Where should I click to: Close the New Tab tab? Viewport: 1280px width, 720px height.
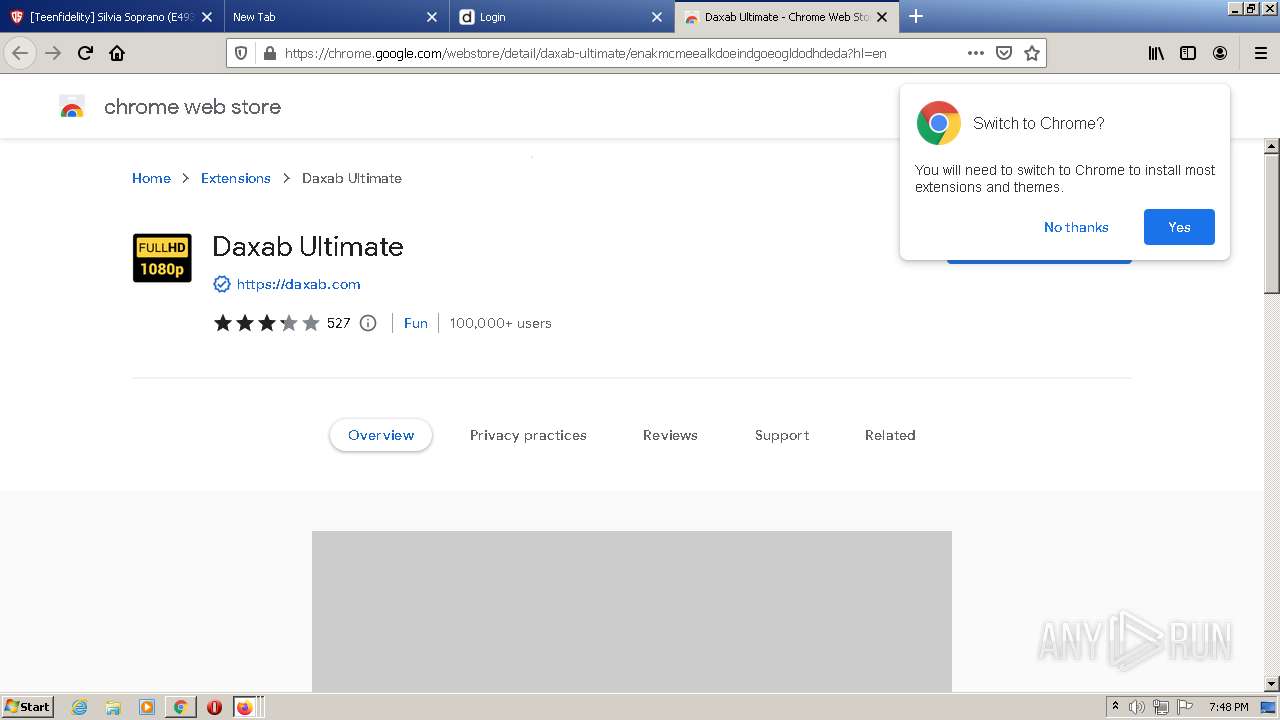click(x=432, y=17)
